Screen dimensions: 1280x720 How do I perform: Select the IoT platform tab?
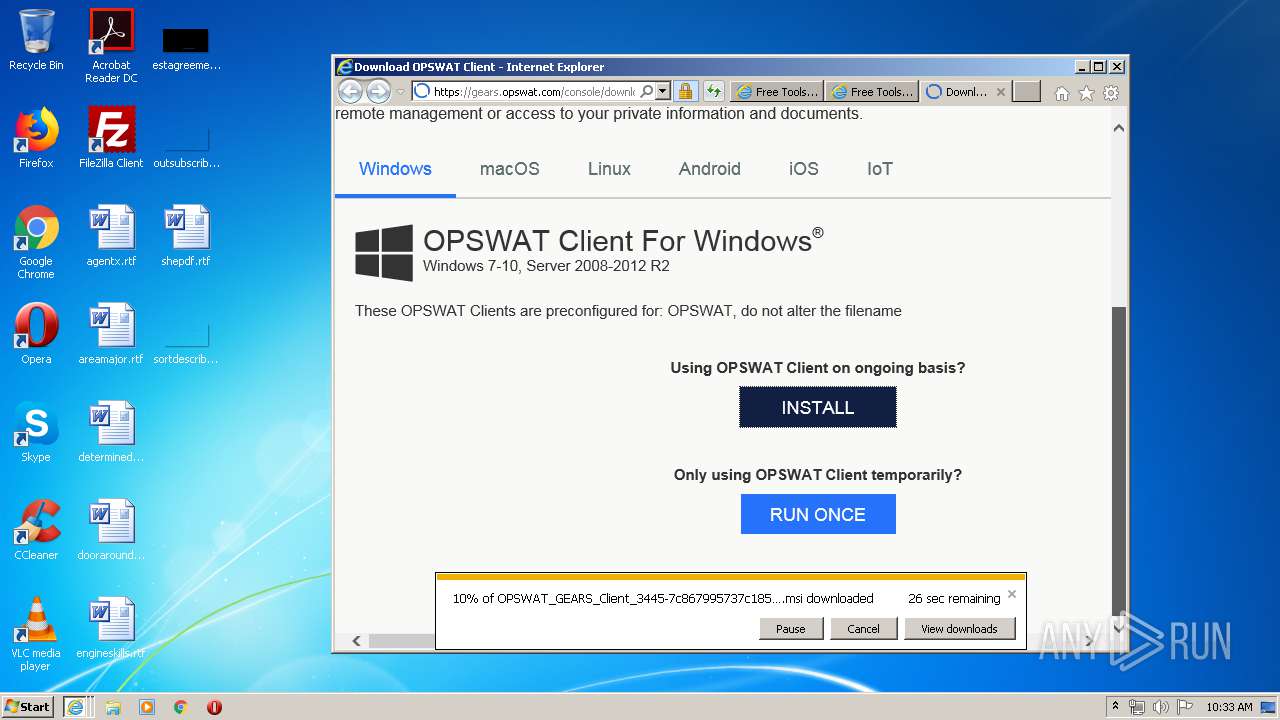pyautogui.click(x=879, y=169)
